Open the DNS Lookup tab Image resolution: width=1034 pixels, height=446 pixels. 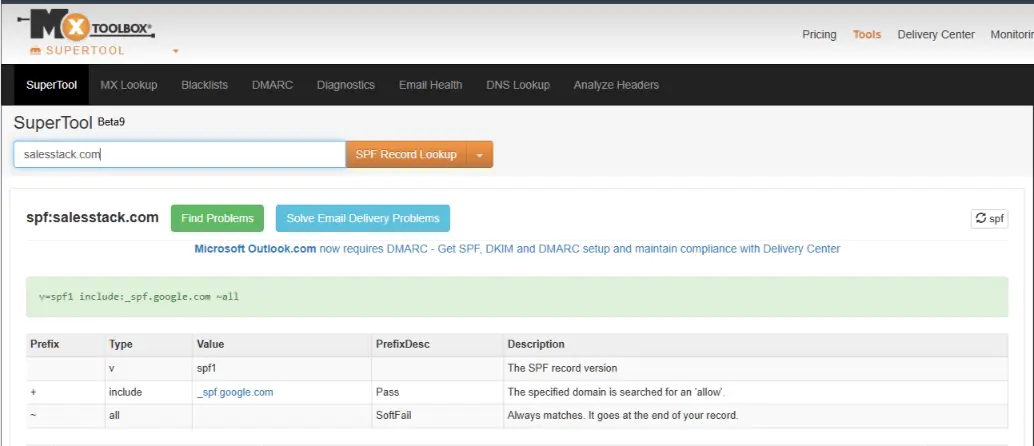(518, 85)
